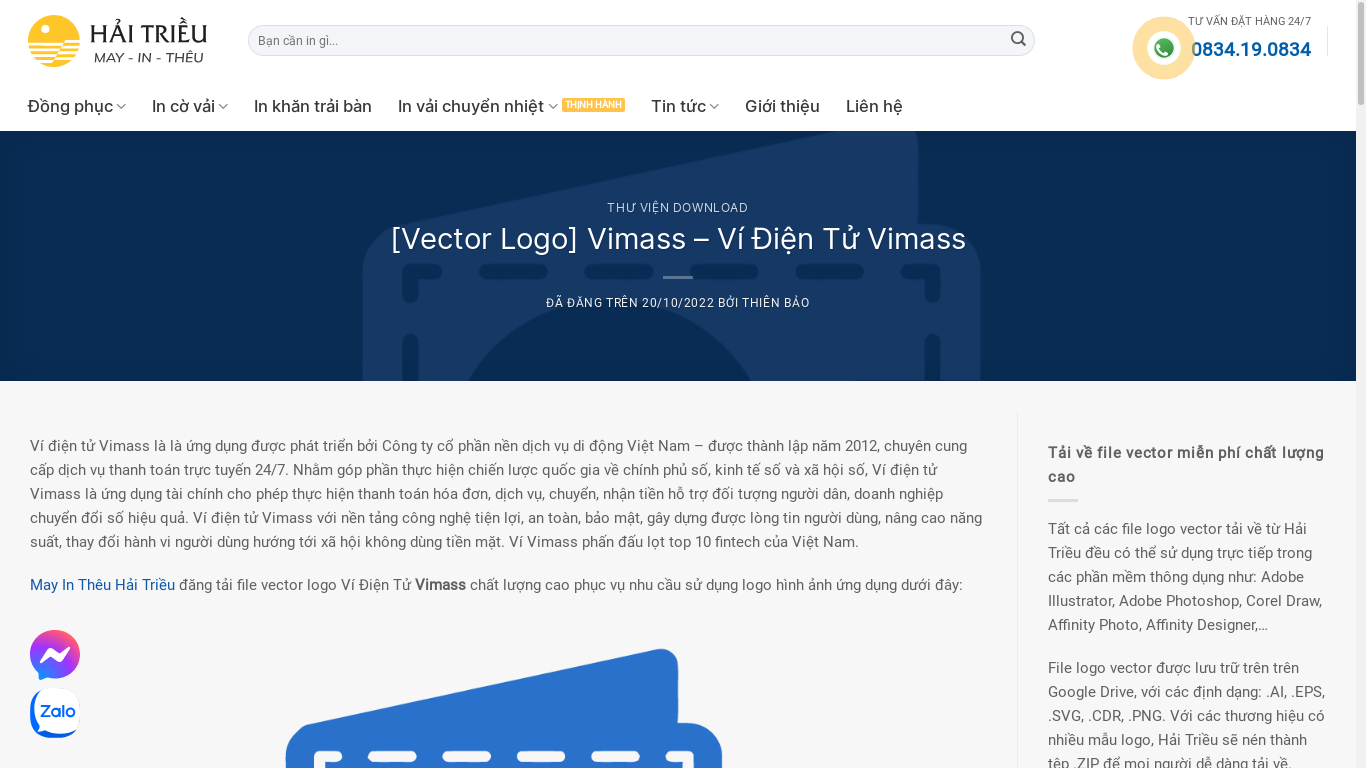Screen dimensions: 1366x768
Task: Click the Hải Triều logo
Action: tap(117, 41)
